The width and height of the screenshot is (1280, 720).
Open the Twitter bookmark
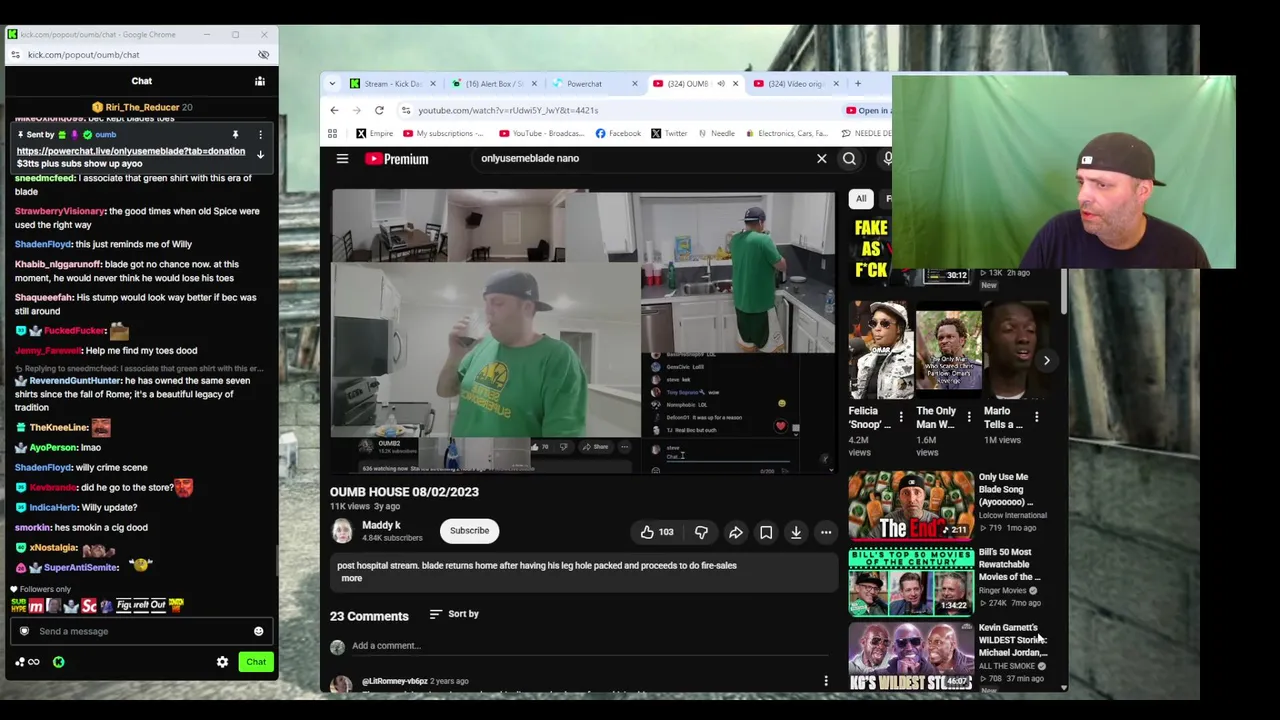(669, 133)
